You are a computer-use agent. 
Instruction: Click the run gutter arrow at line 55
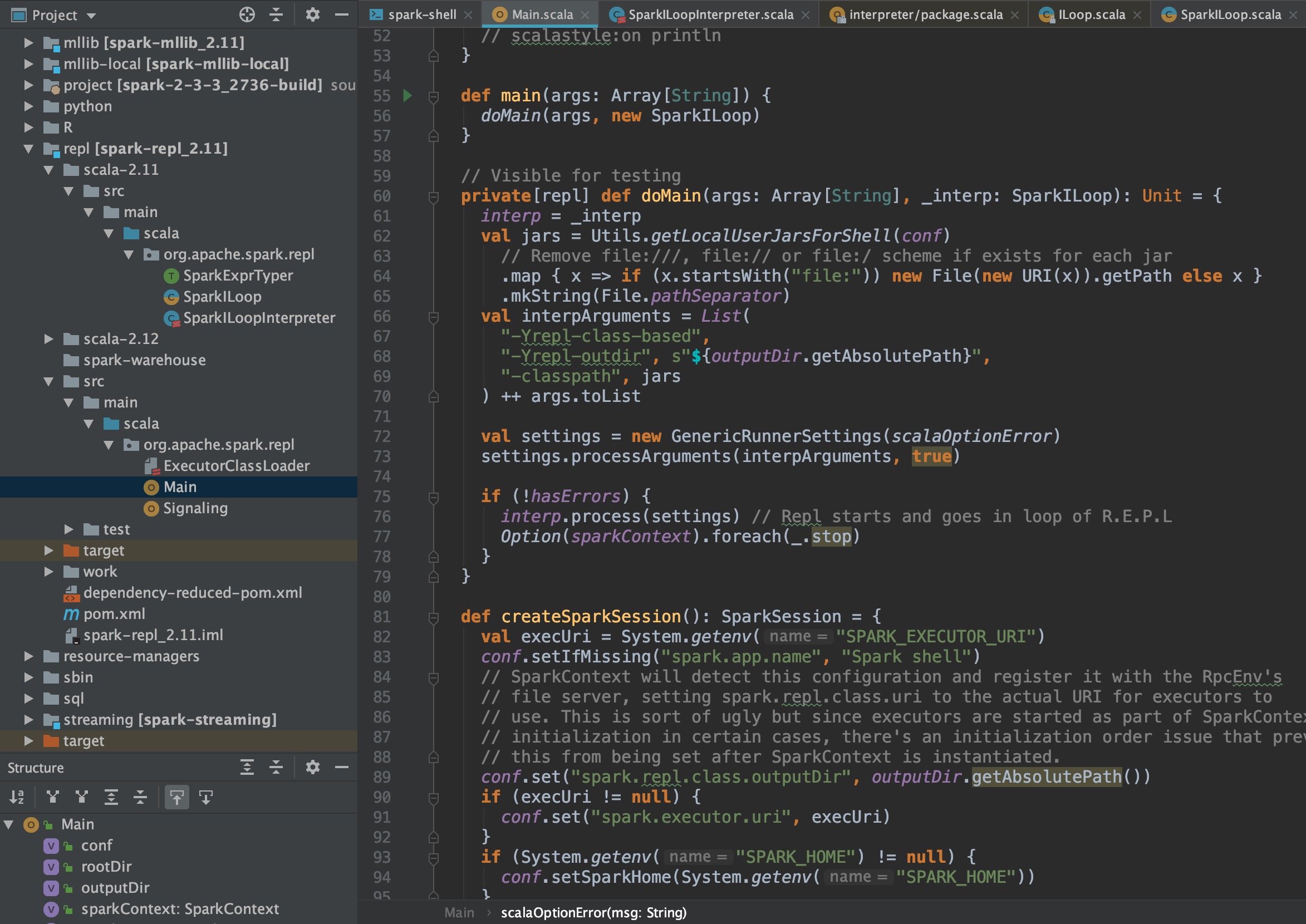pyautogui.click(x=407, y=96)
